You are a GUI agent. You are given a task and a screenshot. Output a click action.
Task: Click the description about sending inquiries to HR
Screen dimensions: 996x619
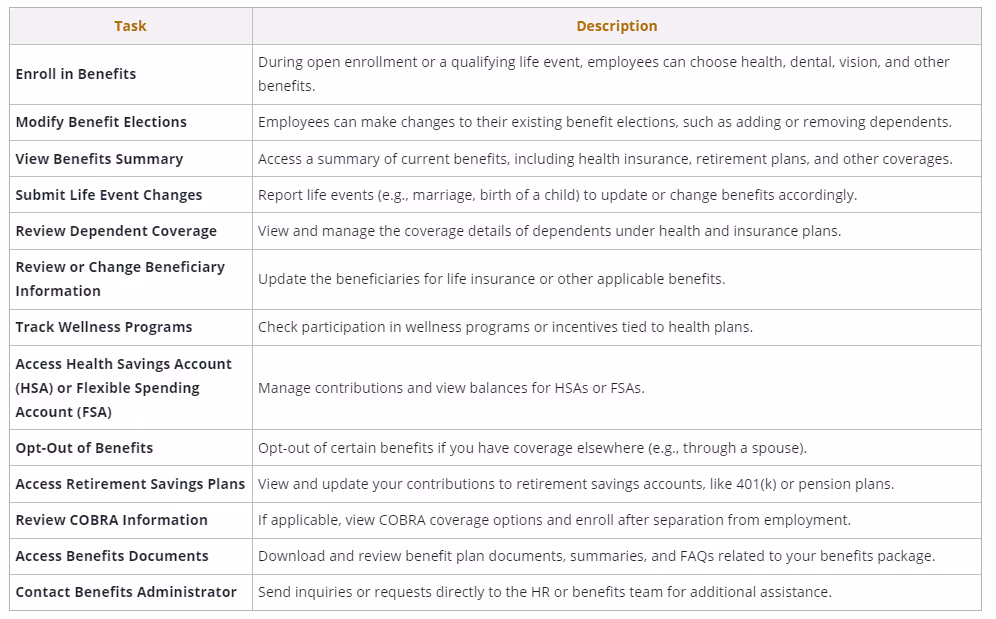point(544,592)
